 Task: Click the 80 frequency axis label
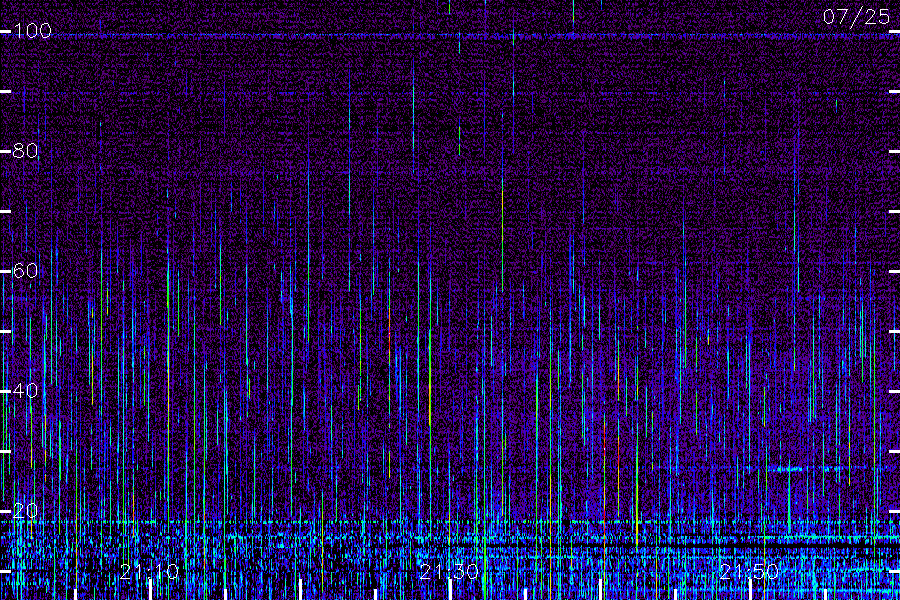[x=25, y=150]
